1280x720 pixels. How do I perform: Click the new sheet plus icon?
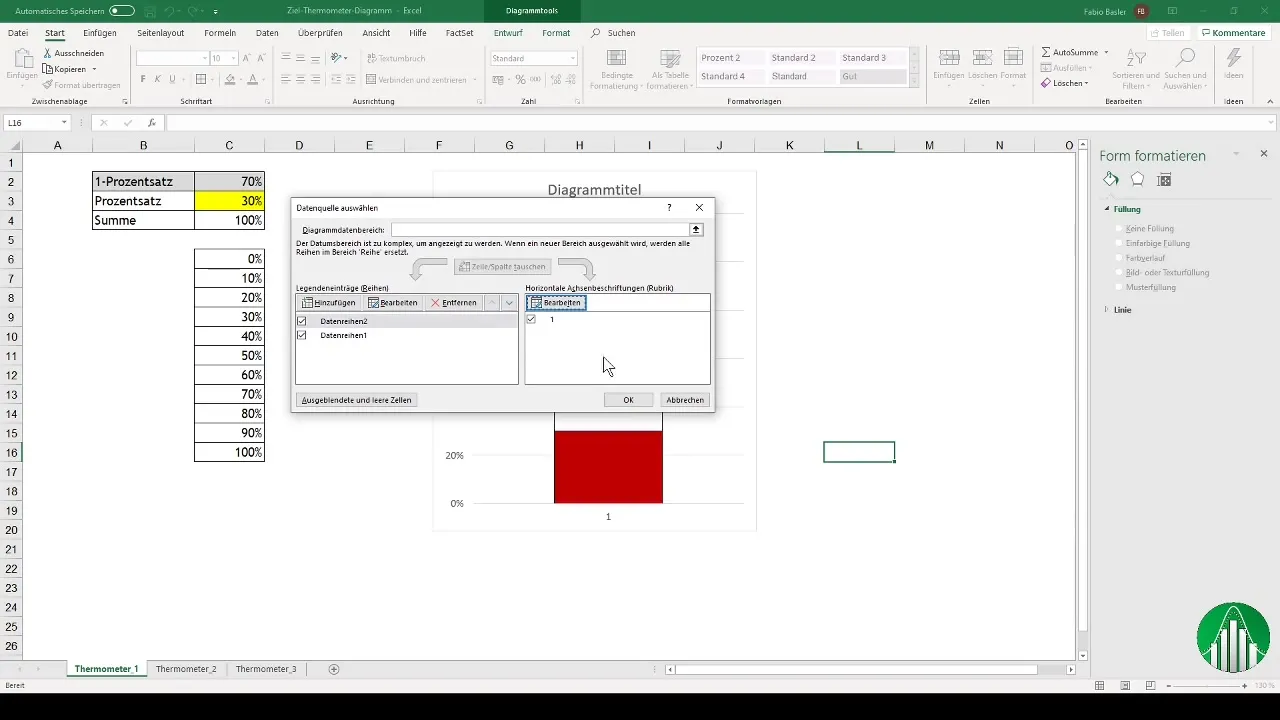coord(334,669)
